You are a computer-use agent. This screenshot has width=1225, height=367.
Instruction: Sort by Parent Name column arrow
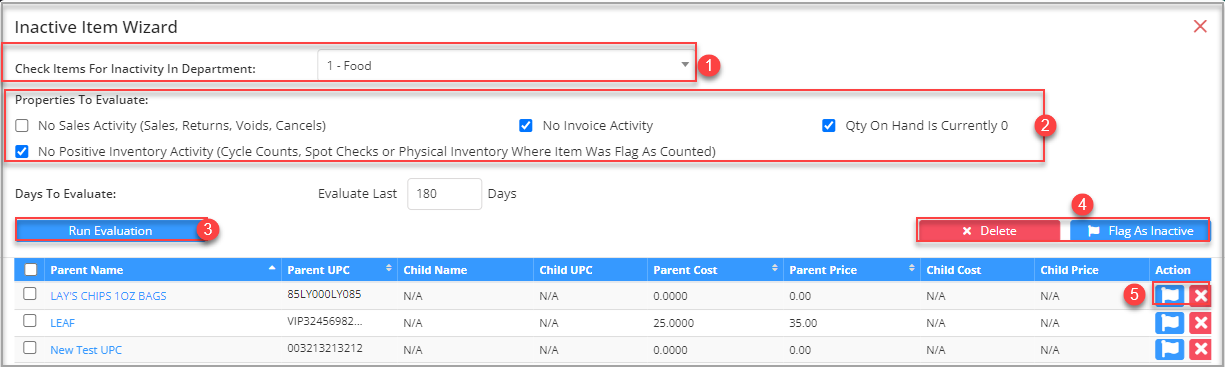pyautogui.click(x=272, y=269)
